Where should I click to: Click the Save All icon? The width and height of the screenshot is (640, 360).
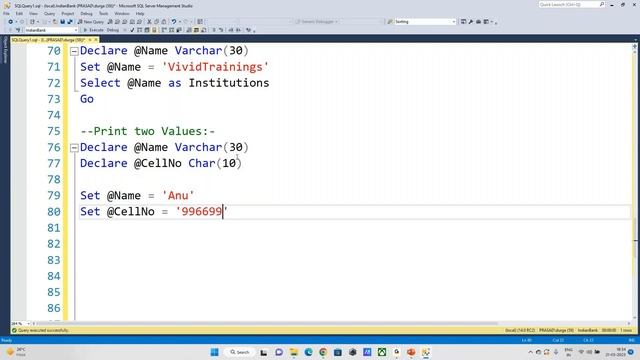click(70, 22)
